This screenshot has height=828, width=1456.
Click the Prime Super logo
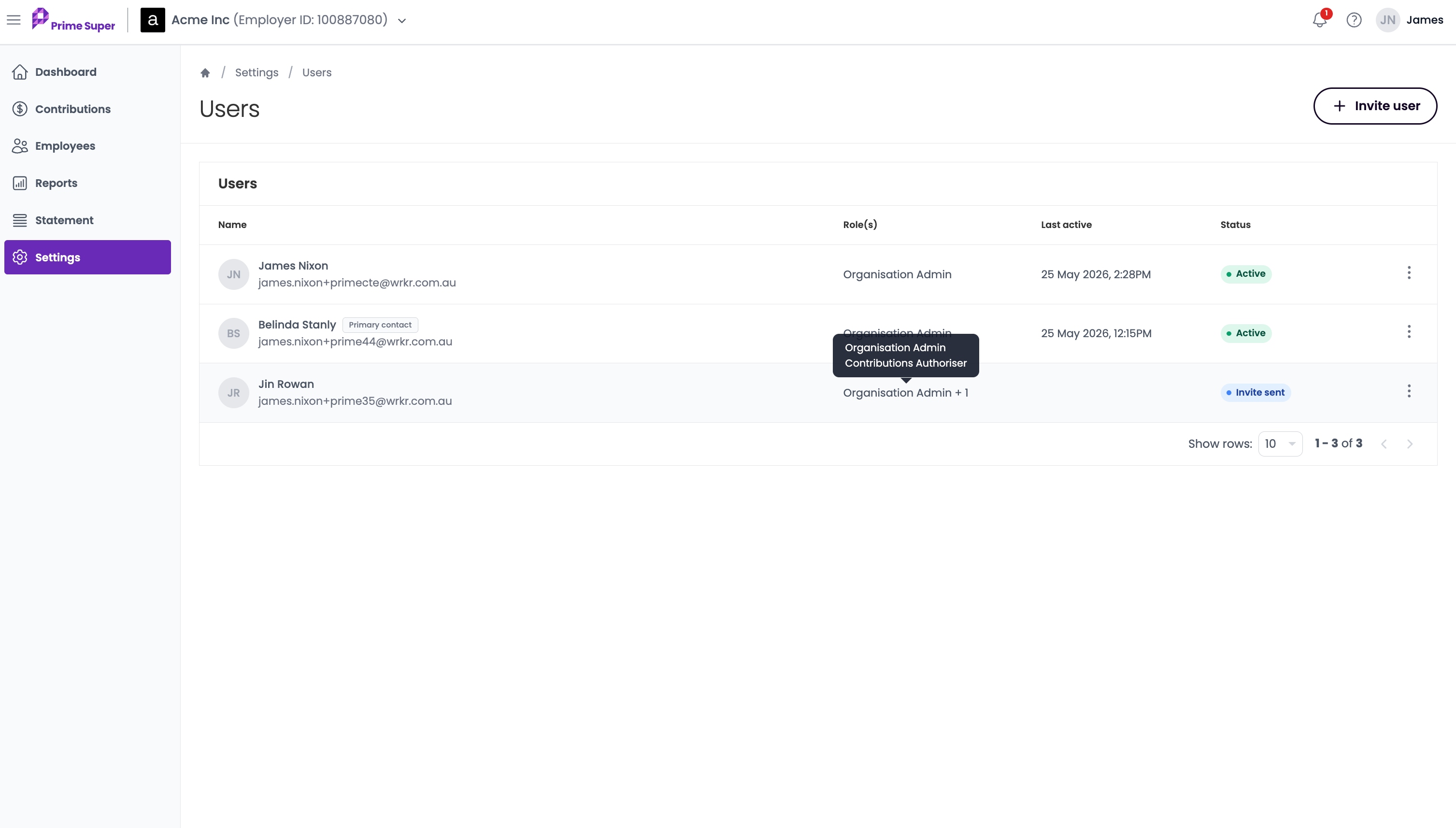click(x=73, y=20)
